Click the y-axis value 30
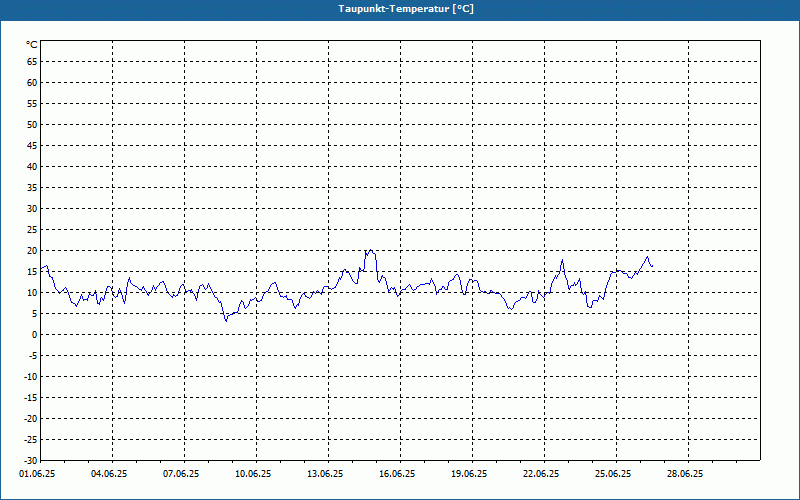 click(x=32, y=209)
